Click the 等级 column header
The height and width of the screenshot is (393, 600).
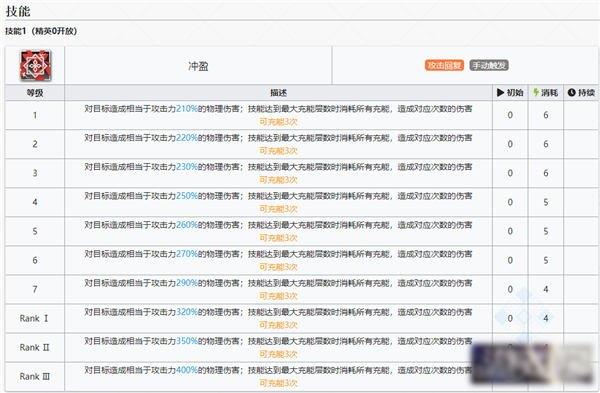(x=35, y=93)
